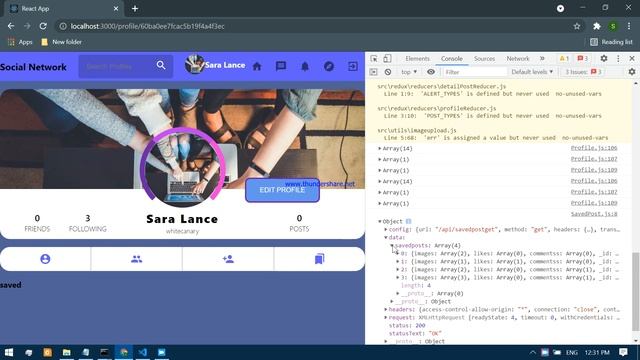This screenshot has width=640, height=360.
Task: Go to home via house icon
Action: pyautogui.click(x=257, y=66)
